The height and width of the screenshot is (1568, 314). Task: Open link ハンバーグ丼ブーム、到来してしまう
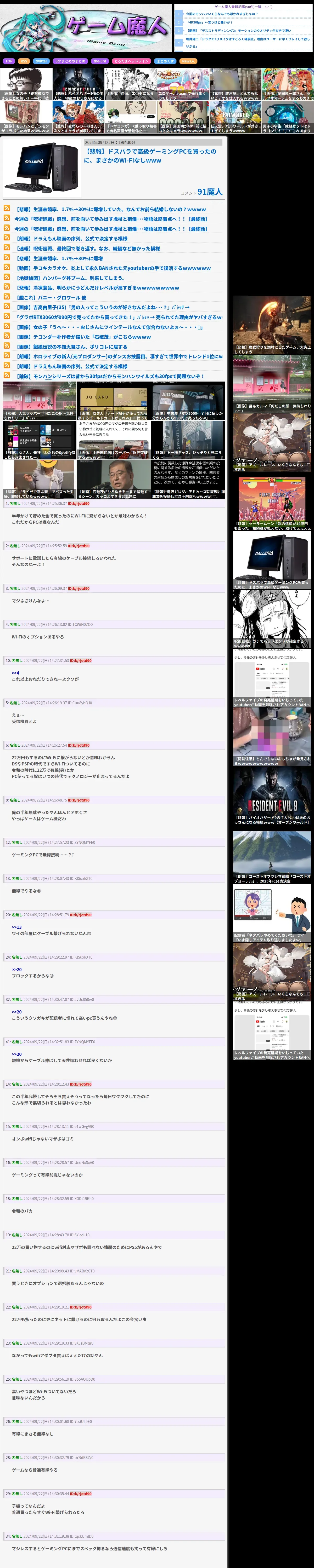tap(71, 278)
